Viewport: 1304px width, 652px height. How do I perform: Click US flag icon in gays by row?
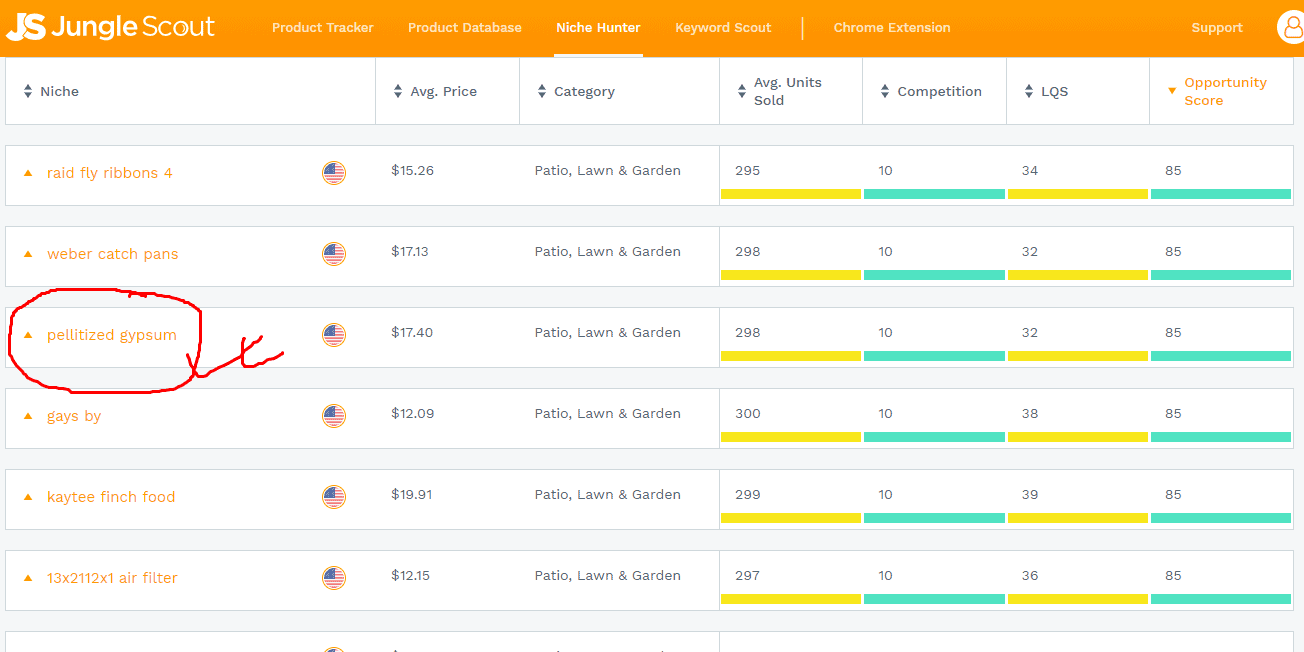coord(334,416)
